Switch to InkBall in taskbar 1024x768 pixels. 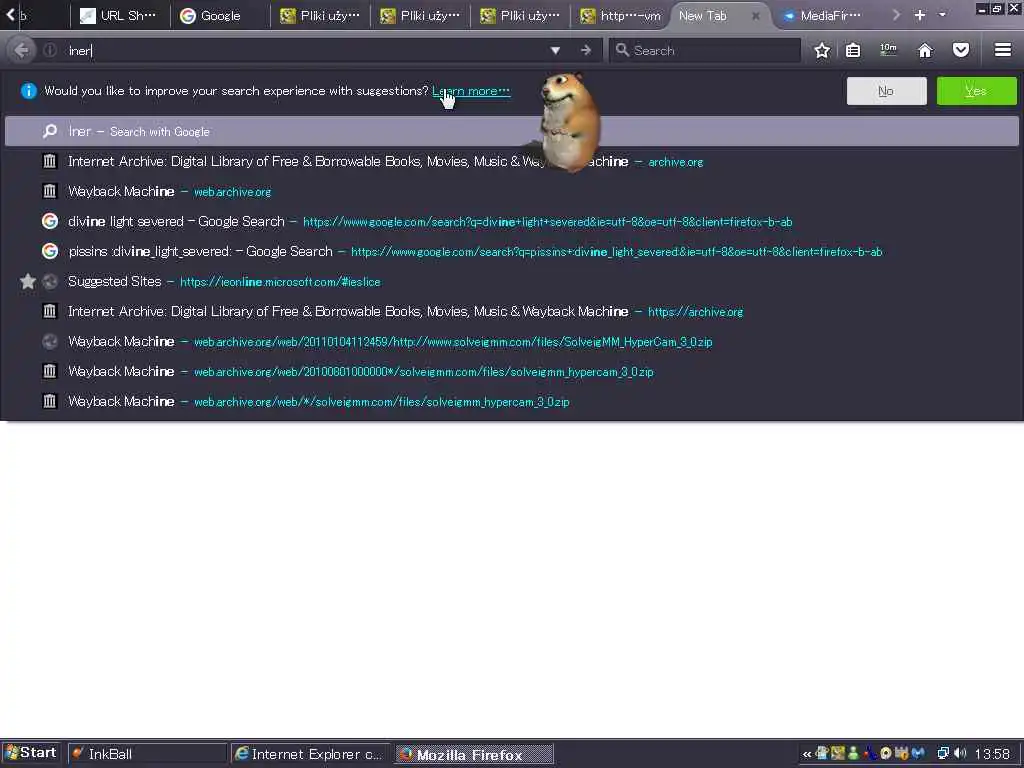click(147, 754)
